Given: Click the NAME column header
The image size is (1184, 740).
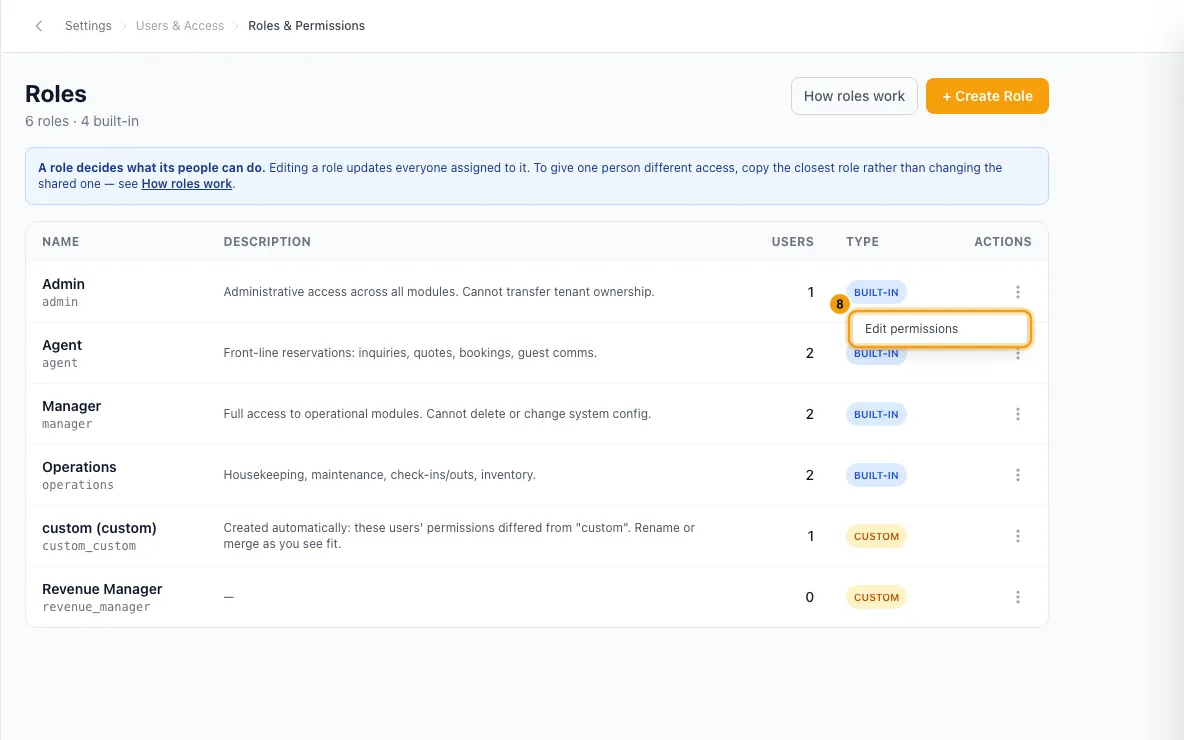Looking at the screenshot, I should click(x=60, y=242).
